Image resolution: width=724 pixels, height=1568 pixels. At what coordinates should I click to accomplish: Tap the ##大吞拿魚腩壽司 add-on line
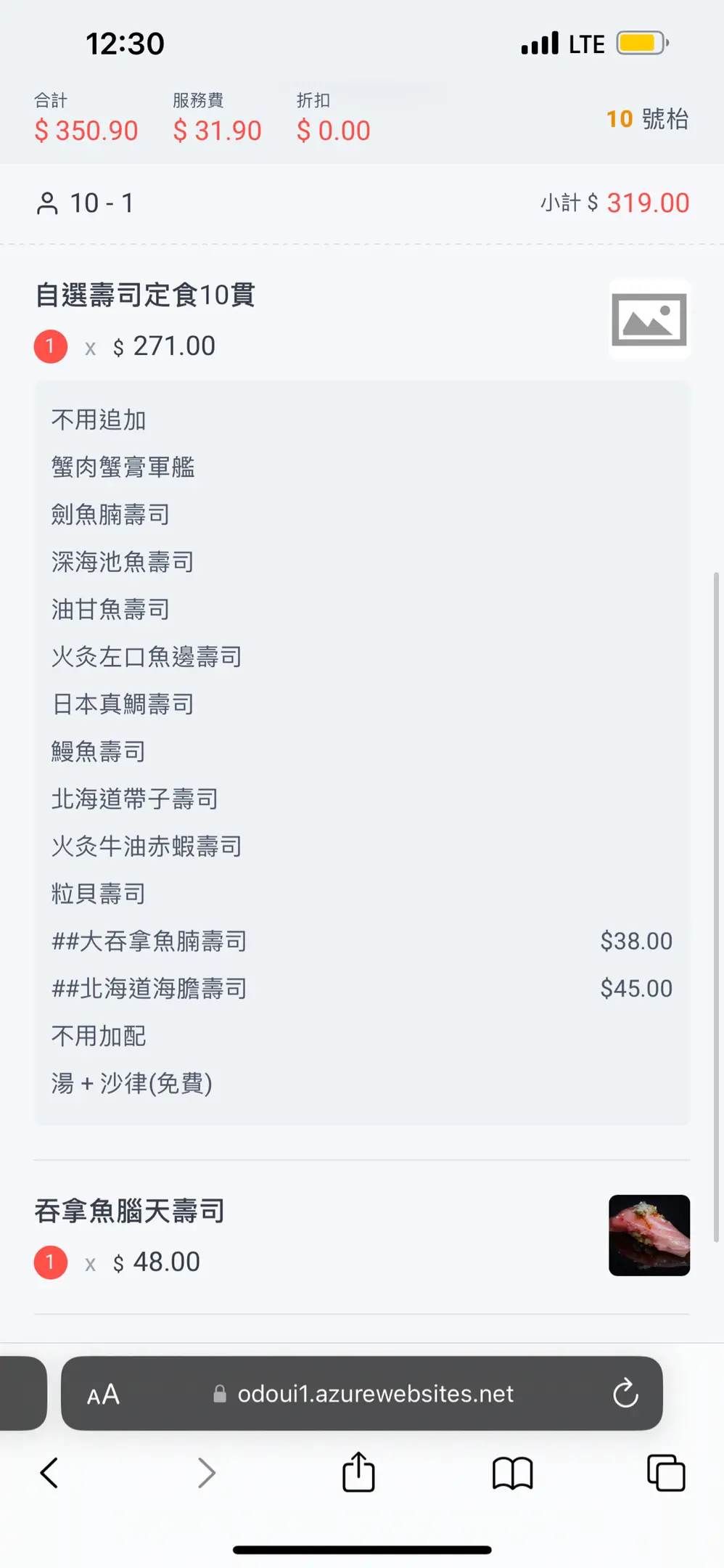tap(149, 941)
